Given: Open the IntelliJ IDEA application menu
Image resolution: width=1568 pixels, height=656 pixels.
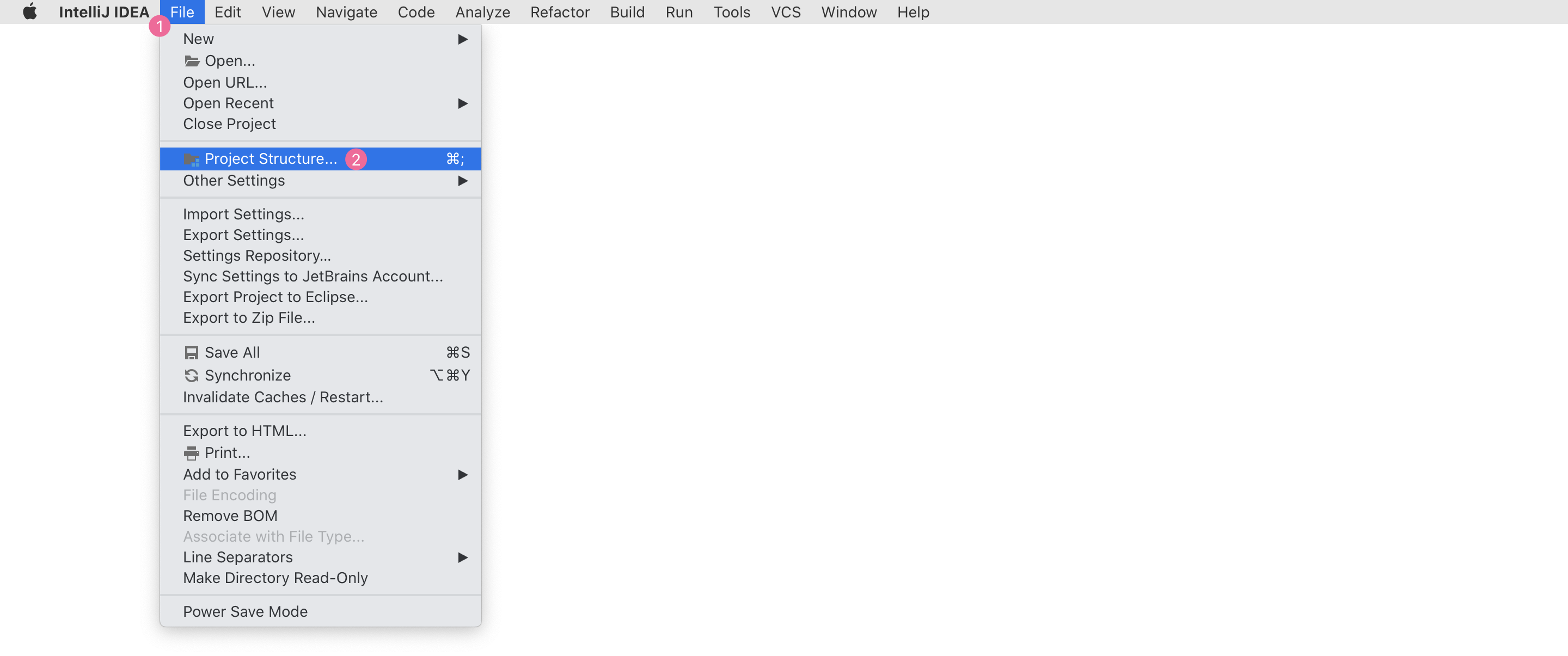Looking at the screenshot, I should [103, 12].
